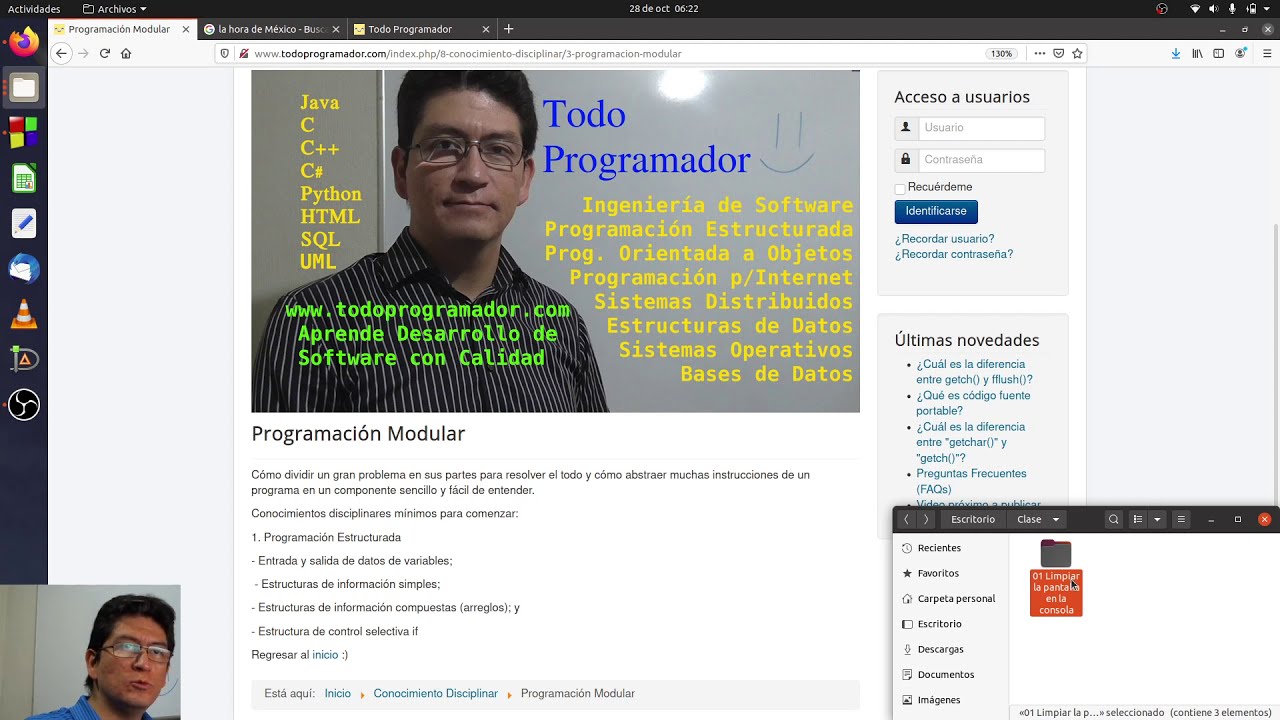The width and height of the screenshot is (1280, 720).
Task: Open page actions three-dot menu
Action: click(1040, 54)
